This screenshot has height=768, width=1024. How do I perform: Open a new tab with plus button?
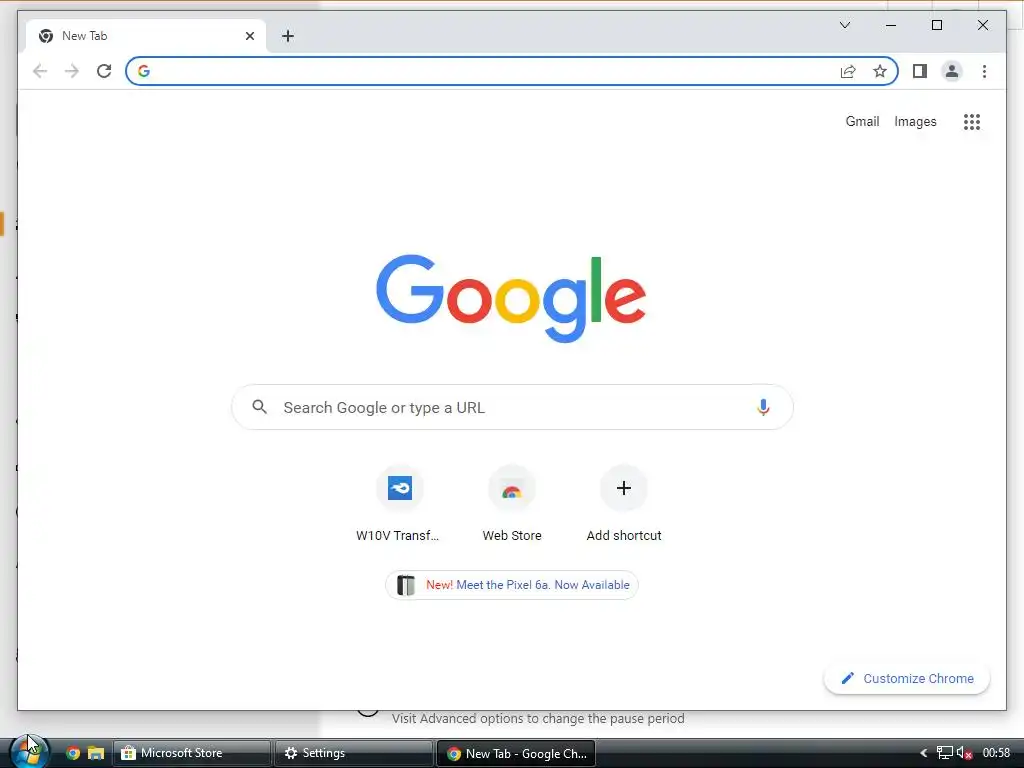click(x=288, y=36)
